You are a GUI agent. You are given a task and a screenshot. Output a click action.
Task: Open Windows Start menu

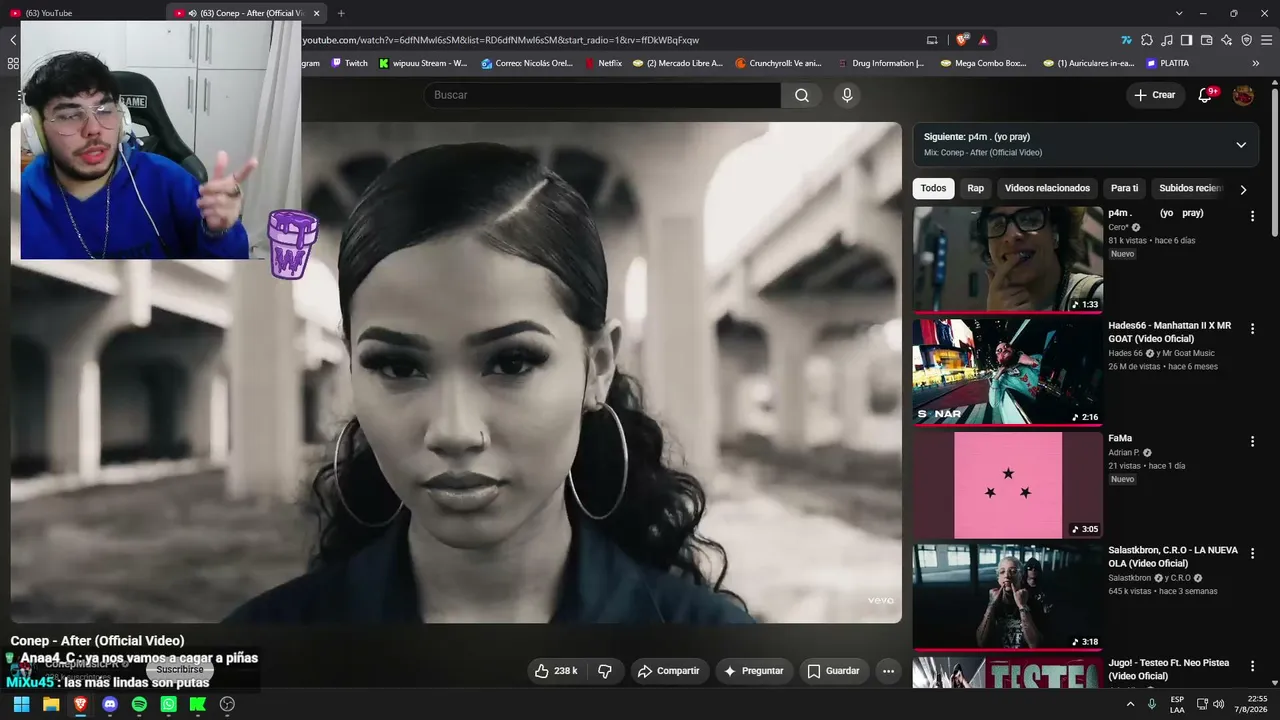pyautogui.click(x=21, y=704)
